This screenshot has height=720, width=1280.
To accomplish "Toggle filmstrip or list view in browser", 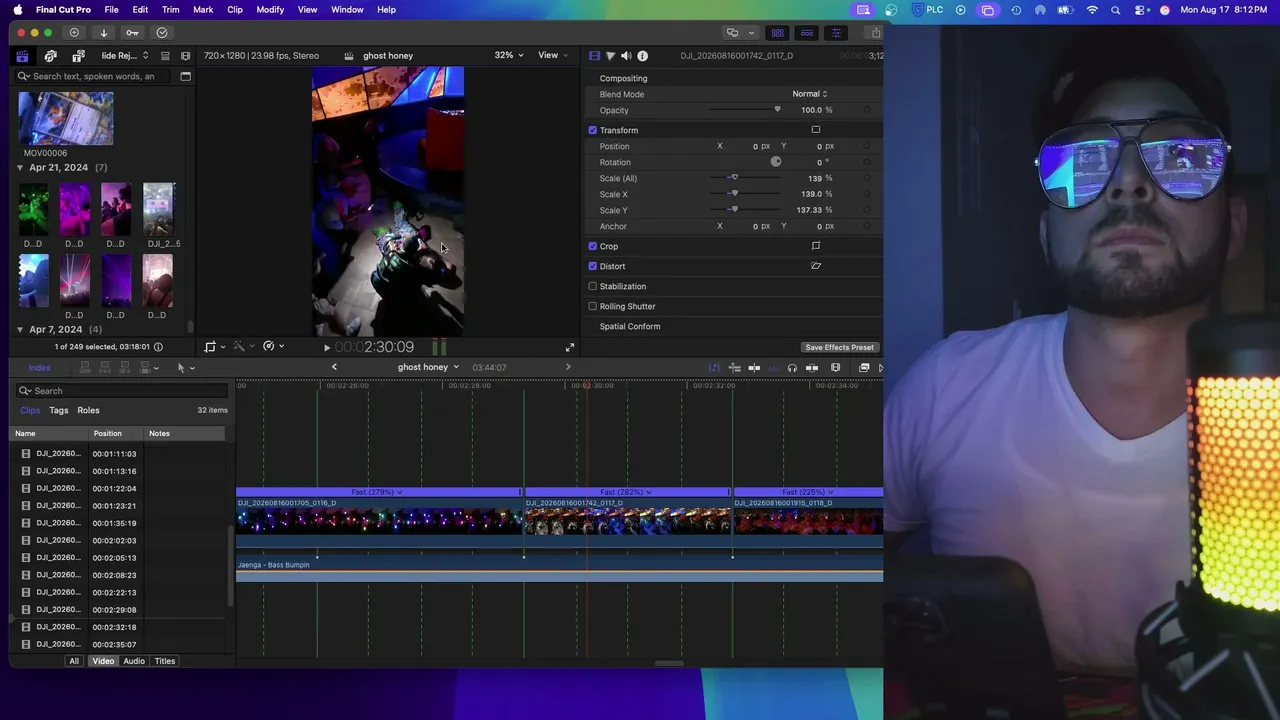I will pyautogui.click(x=165, y=56).
